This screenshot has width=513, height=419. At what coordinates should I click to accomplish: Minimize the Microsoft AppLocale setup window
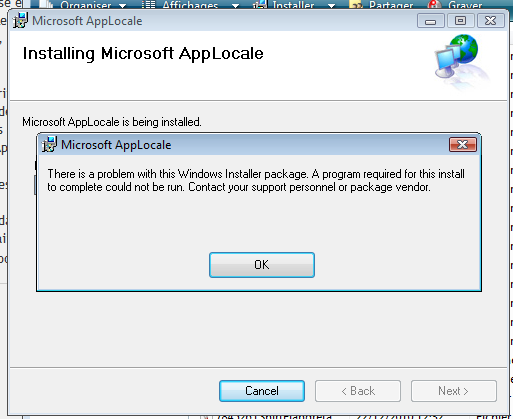point(431,21)
